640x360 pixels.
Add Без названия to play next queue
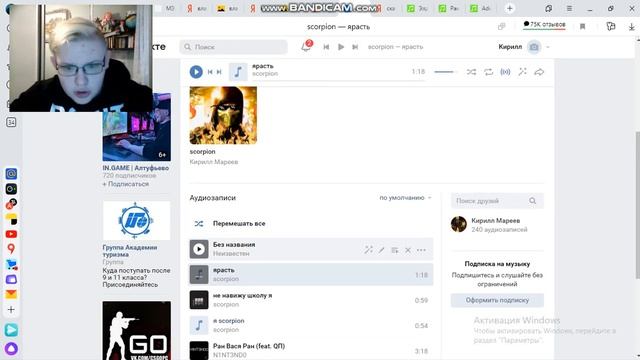pyautogui.click(x=395, y=250)
